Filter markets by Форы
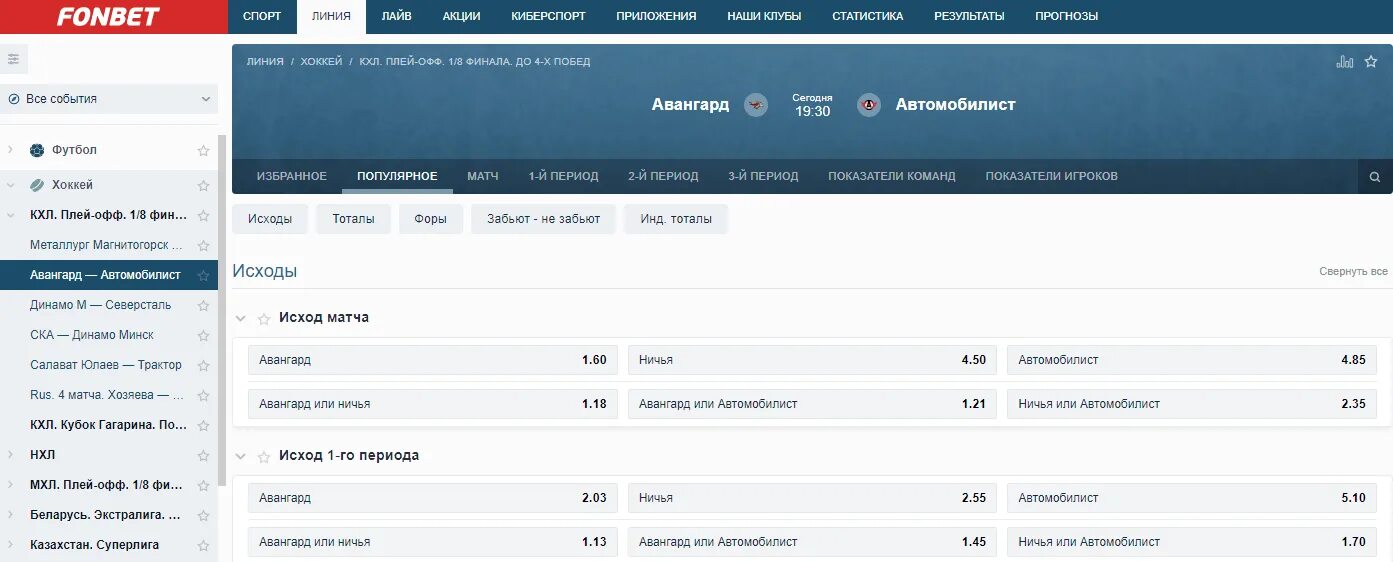The image size is (1393, 562). [431, 219]
